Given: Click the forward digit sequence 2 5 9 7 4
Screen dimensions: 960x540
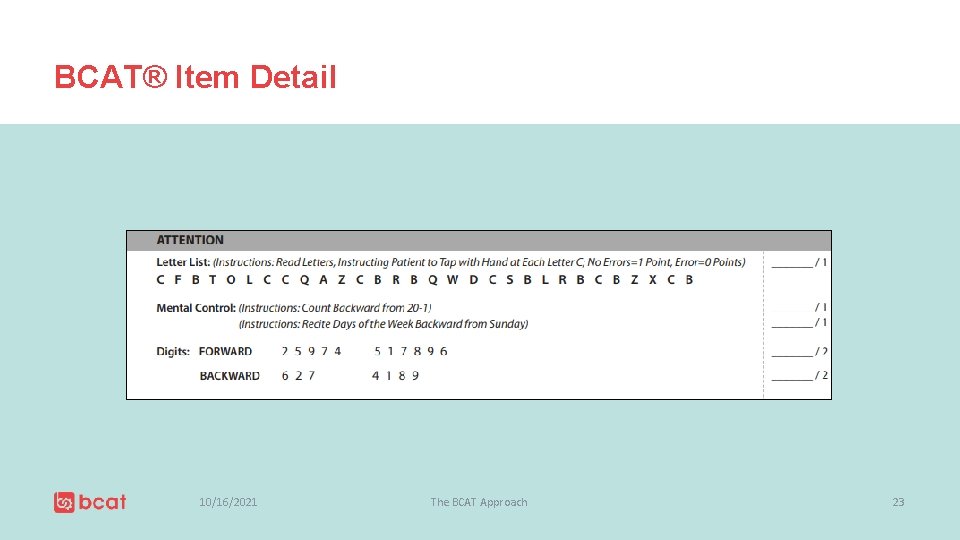Looking at the screenshot, I should pyautogui.click(x=311, y=351).
